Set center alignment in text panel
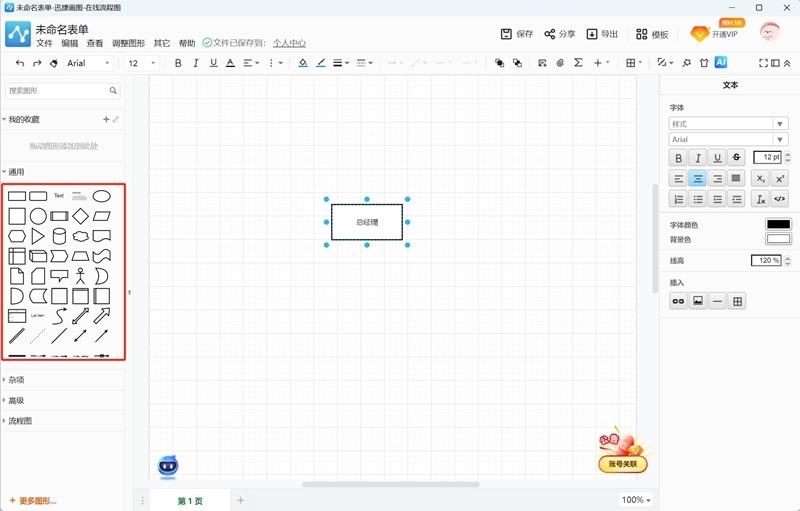Viewport: 800px width, 511px height. (x=697, y=178)
